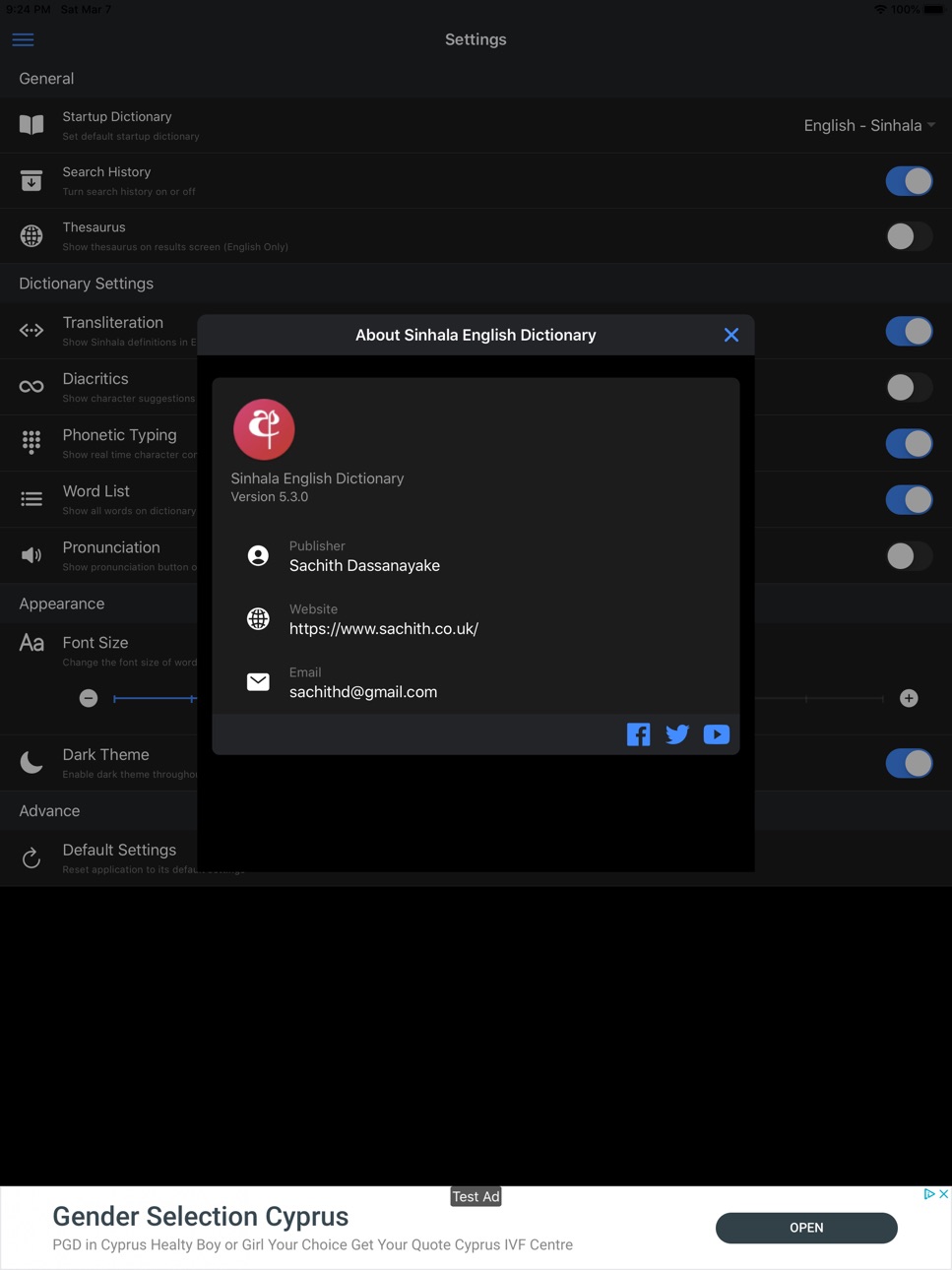
Task: Click the Dark Theme moon icon
Action: (x=32, y=762)
